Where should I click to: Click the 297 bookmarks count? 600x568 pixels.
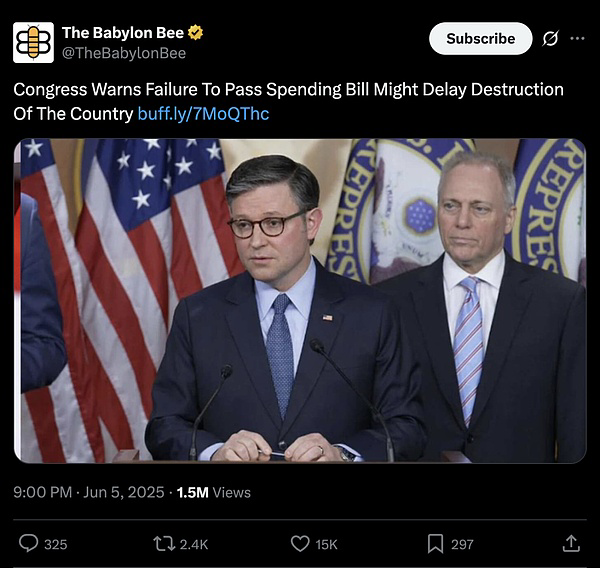coord(462,544)
